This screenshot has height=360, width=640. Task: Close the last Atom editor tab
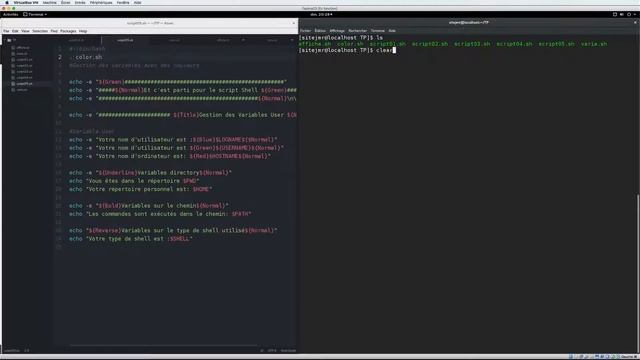(291, 40)
